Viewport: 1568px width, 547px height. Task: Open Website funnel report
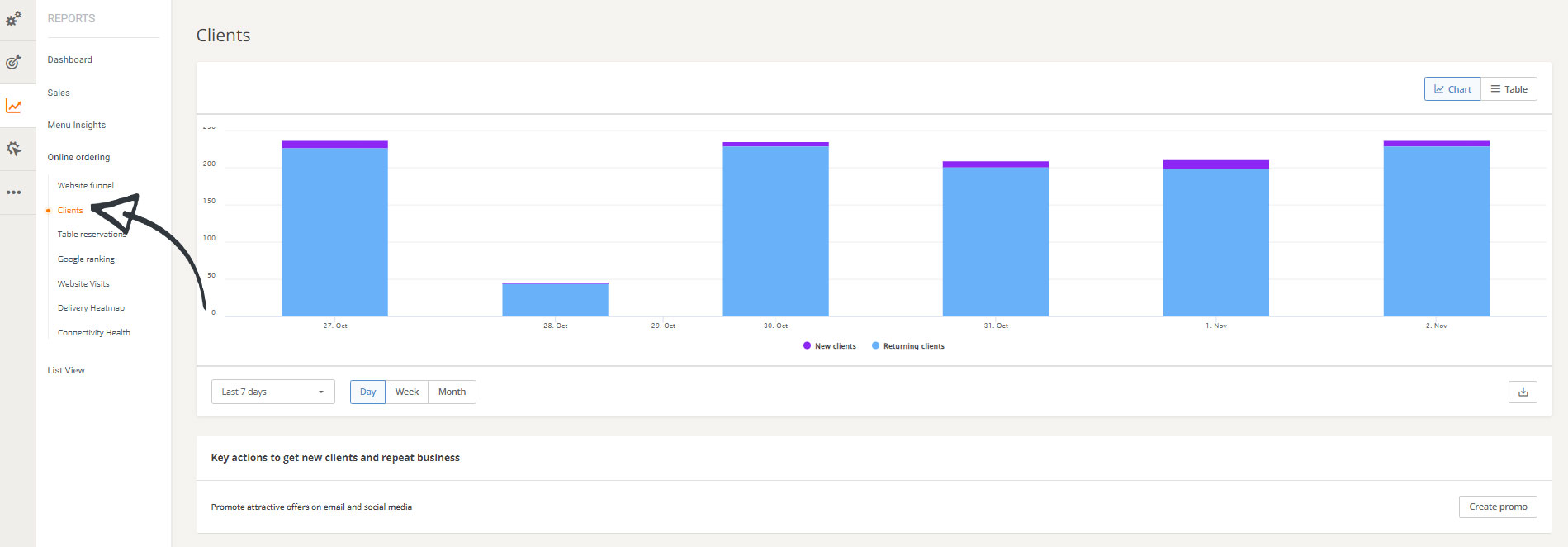[x=85, y=186]
